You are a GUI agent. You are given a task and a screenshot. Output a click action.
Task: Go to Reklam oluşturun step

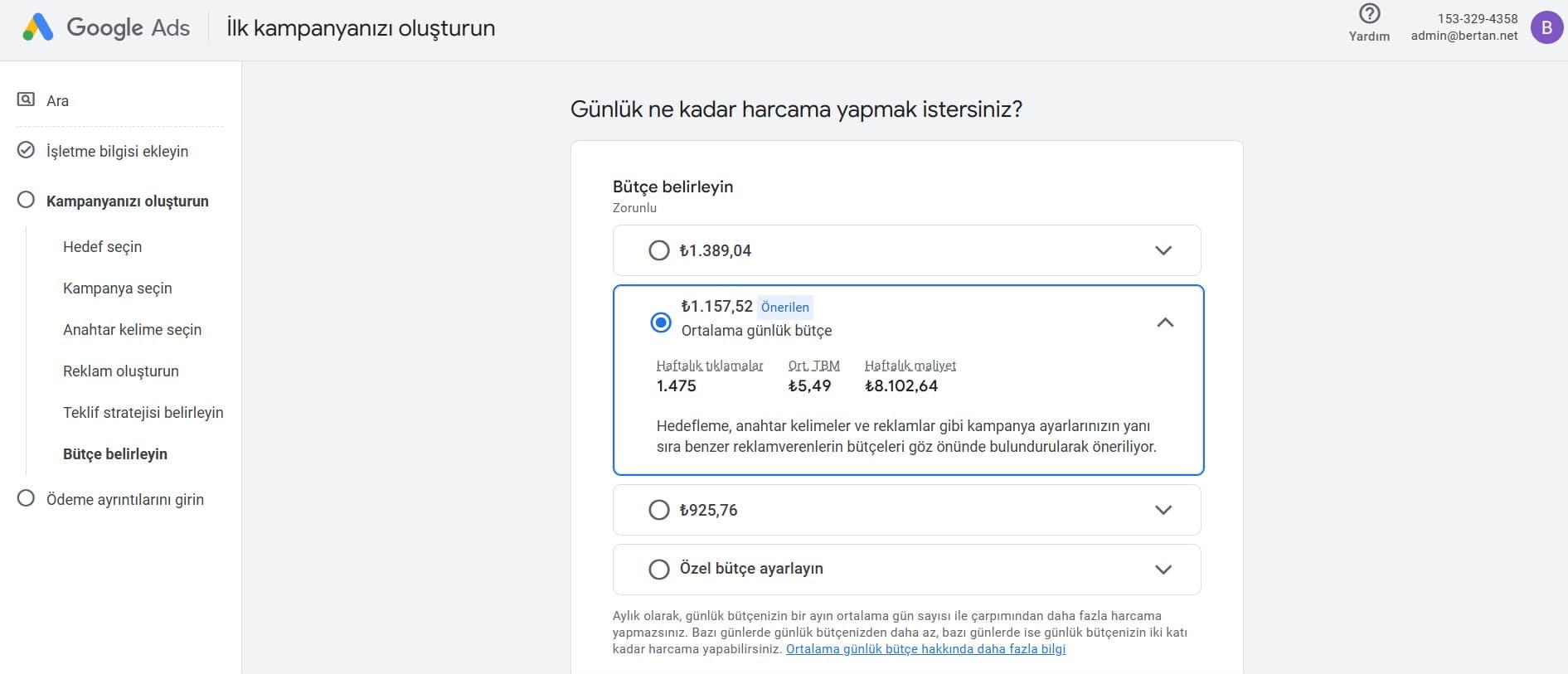(121, 371)
